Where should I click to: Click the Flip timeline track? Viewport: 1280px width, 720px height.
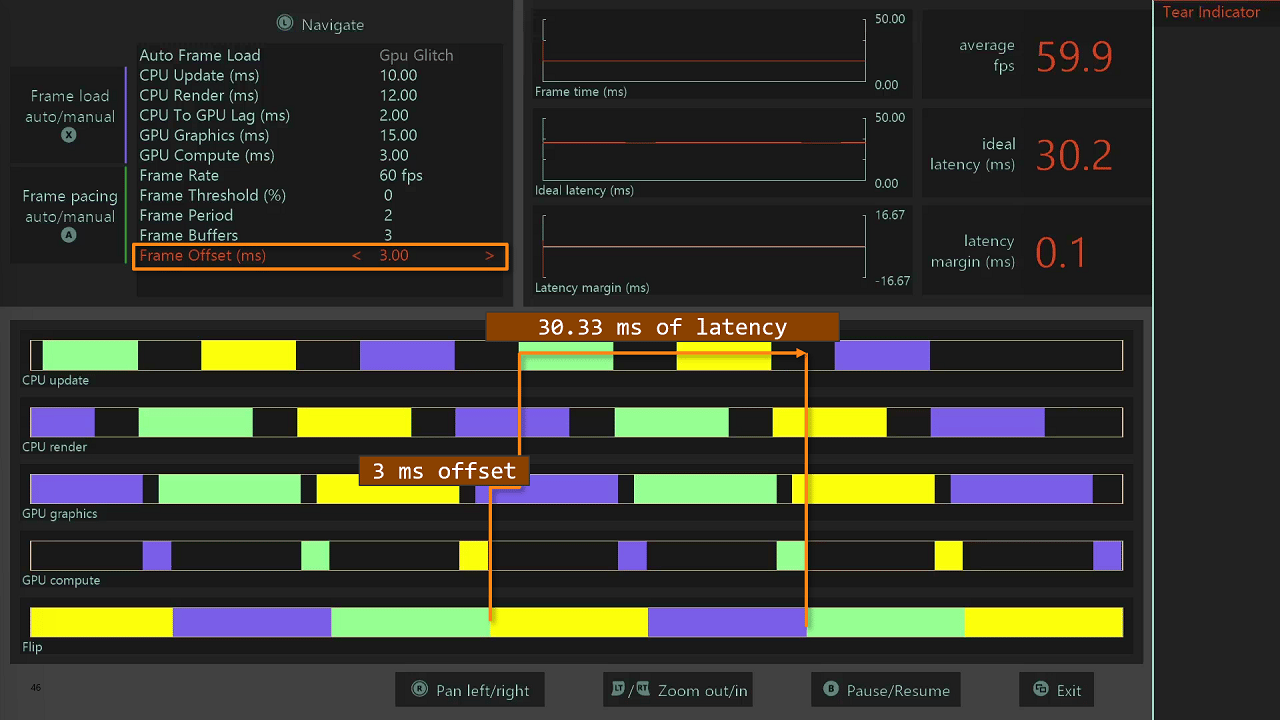(576, 622)
